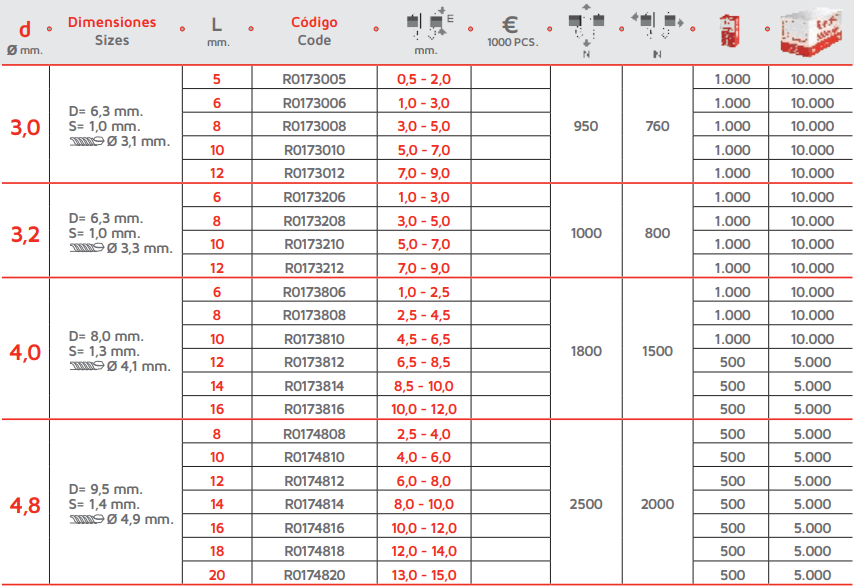Click tensile value 1000
Viewport: 854px width, 587px height.
pos(586,233)
